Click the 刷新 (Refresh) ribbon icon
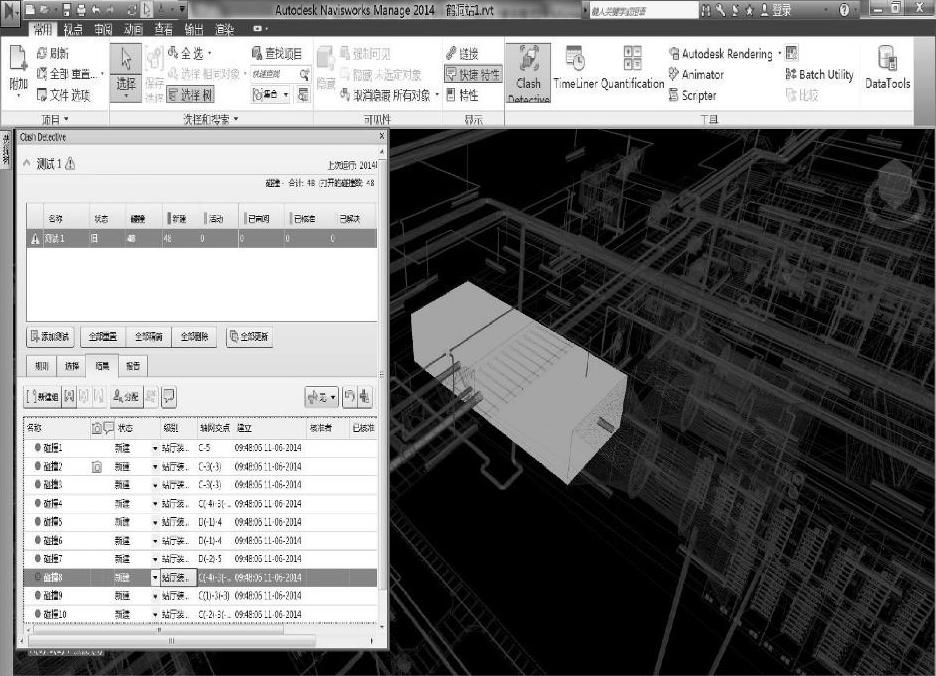 (x=42, y=54)
